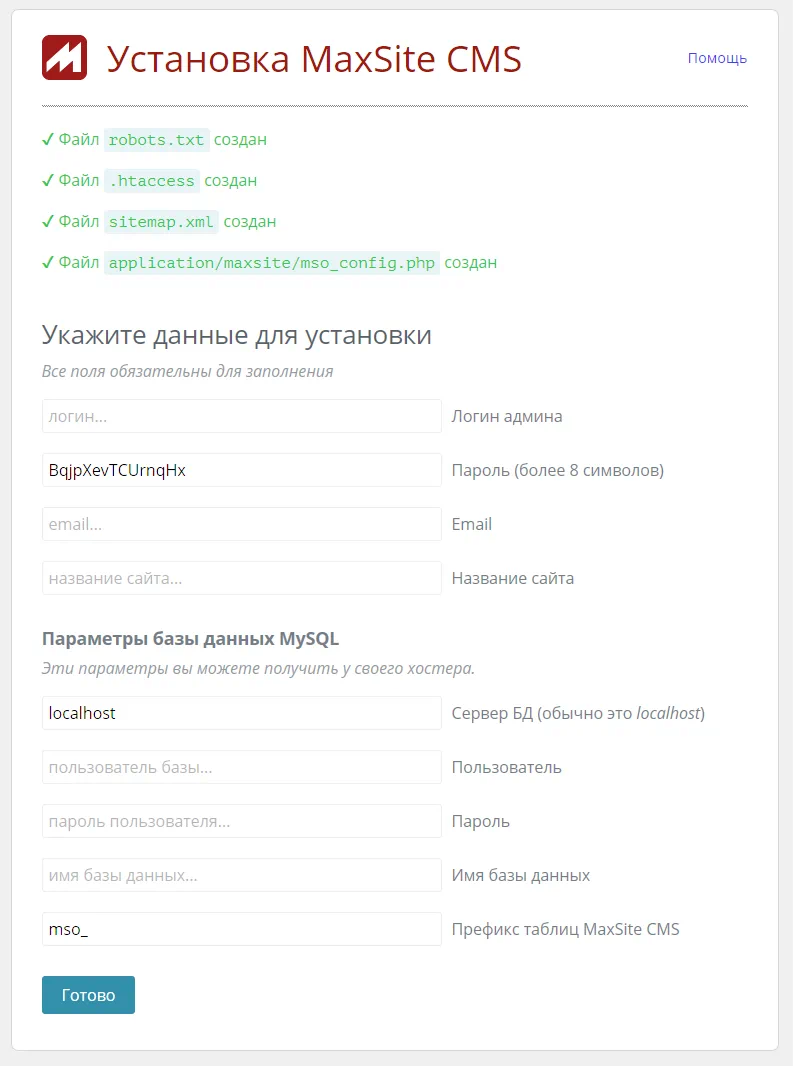Screen dimensions: 794x1066
Task: Click the password field containing BqjpXevTCUrnqHx
Action: point(242,470)
